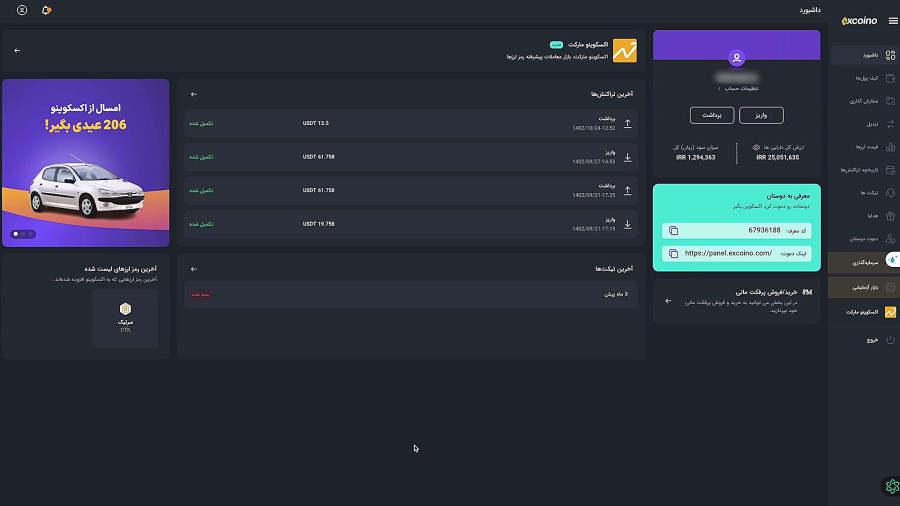
Task: Click the کیف پول‌ها wallet icon in the sidebar
Action: click(x=890, y=78)
